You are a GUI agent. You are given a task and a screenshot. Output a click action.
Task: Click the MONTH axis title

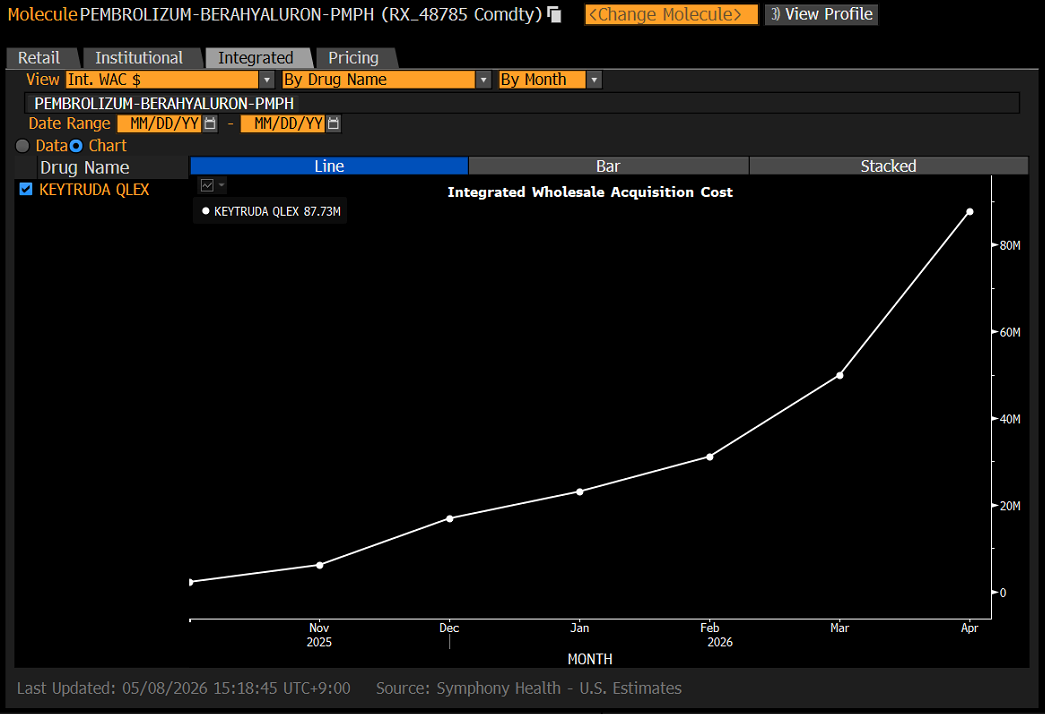[590, 659]
